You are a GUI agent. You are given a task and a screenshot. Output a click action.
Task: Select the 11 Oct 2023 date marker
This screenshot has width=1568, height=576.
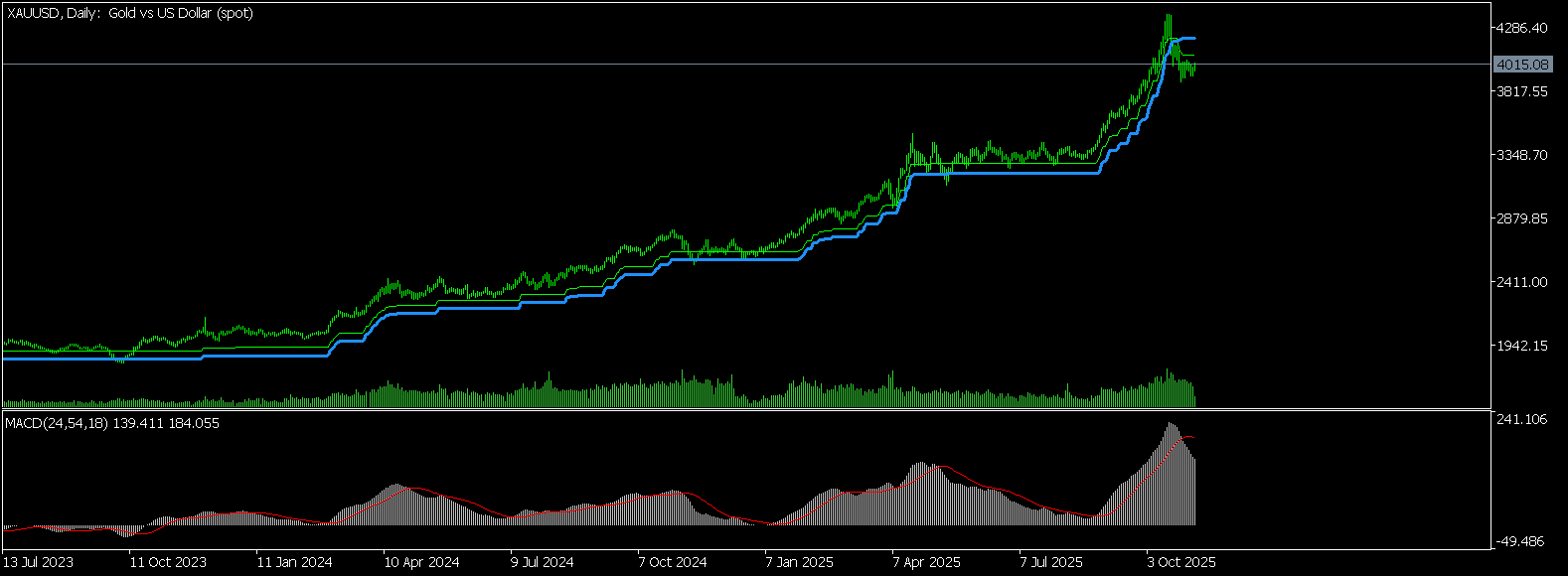coord(168,562)
